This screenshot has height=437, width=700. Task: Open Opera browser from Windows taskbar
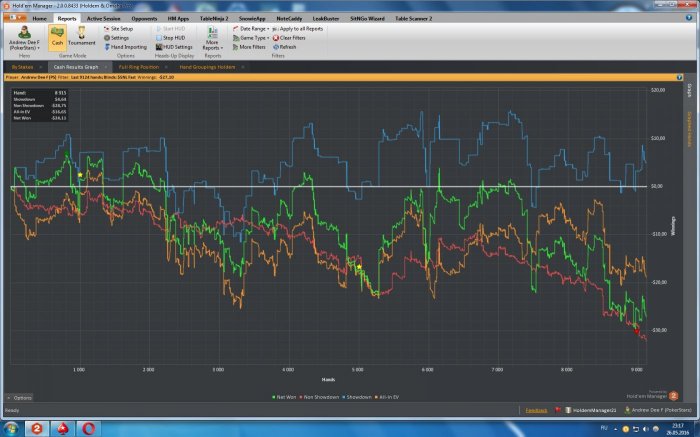(89, 428)
